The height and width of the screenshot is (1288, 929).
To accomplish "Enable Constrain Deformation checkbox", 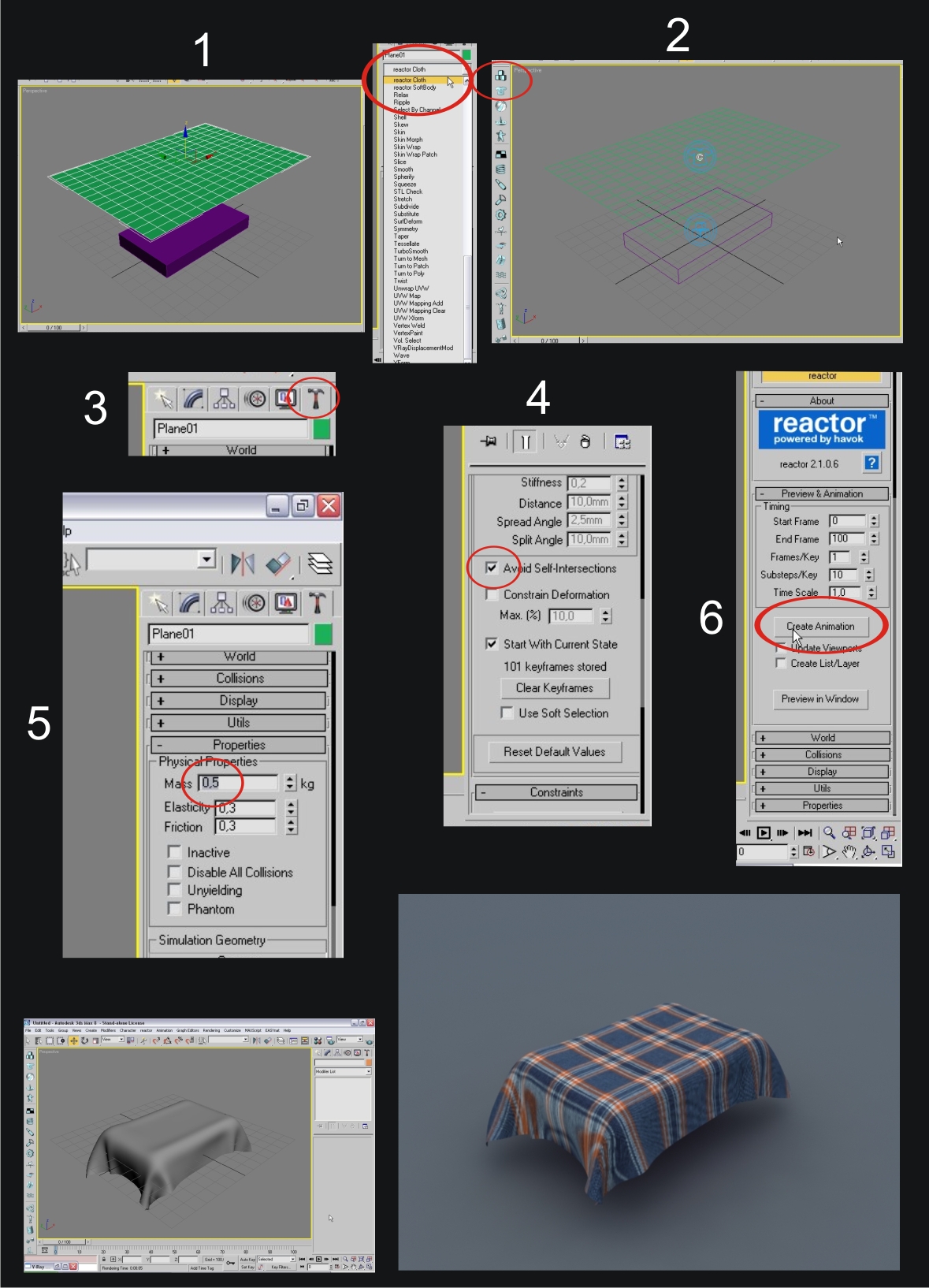I will tap(492, 594).
